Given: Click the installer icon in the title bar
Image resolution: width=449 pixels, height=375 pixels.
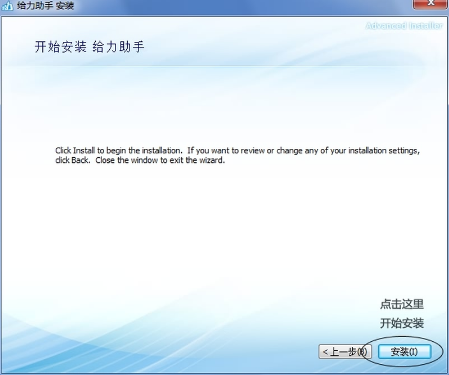Looking at the screenshot, I should (7, 6).
